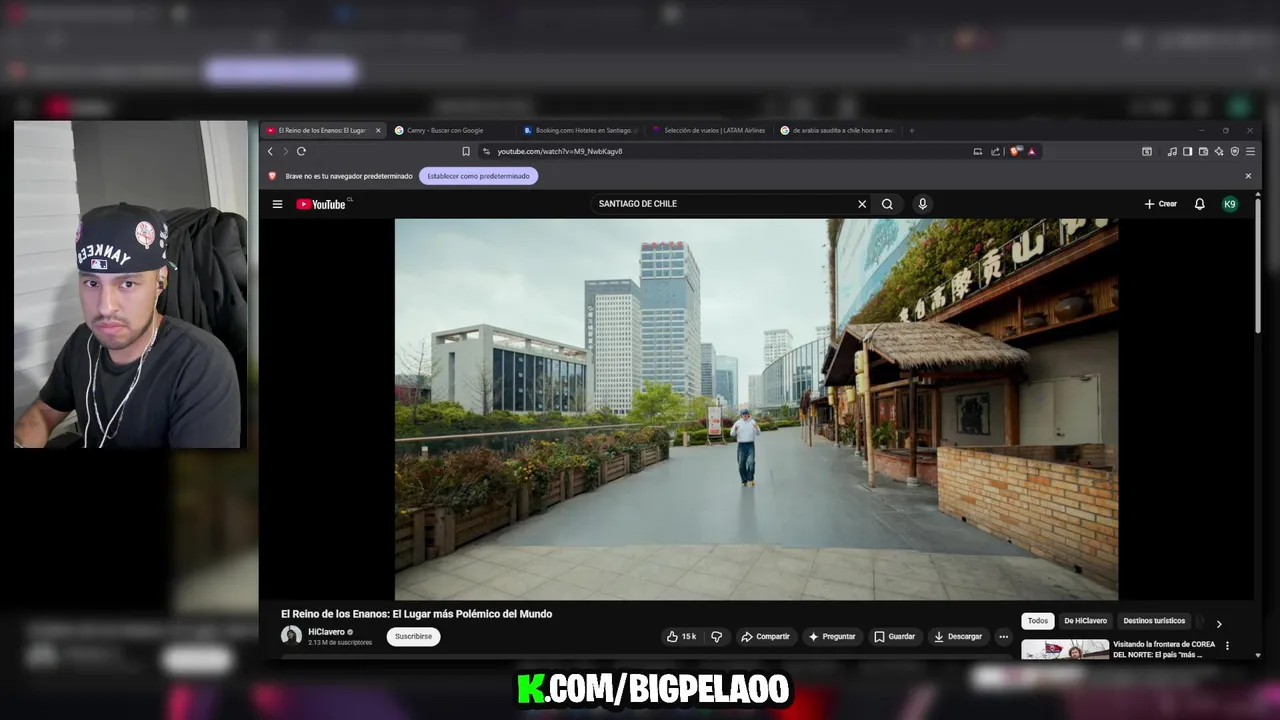1280x720 pixels.
Task: Open the Visitando la frontera de COREA video title
Action: [1164, 649]
